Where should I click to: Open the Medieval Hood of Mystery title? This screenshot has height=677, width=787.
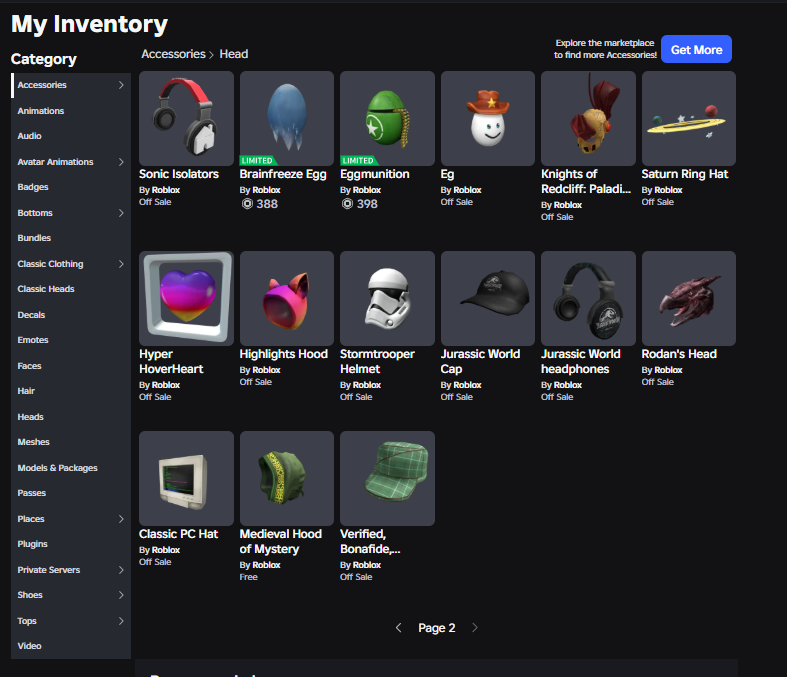click(281, 541)
